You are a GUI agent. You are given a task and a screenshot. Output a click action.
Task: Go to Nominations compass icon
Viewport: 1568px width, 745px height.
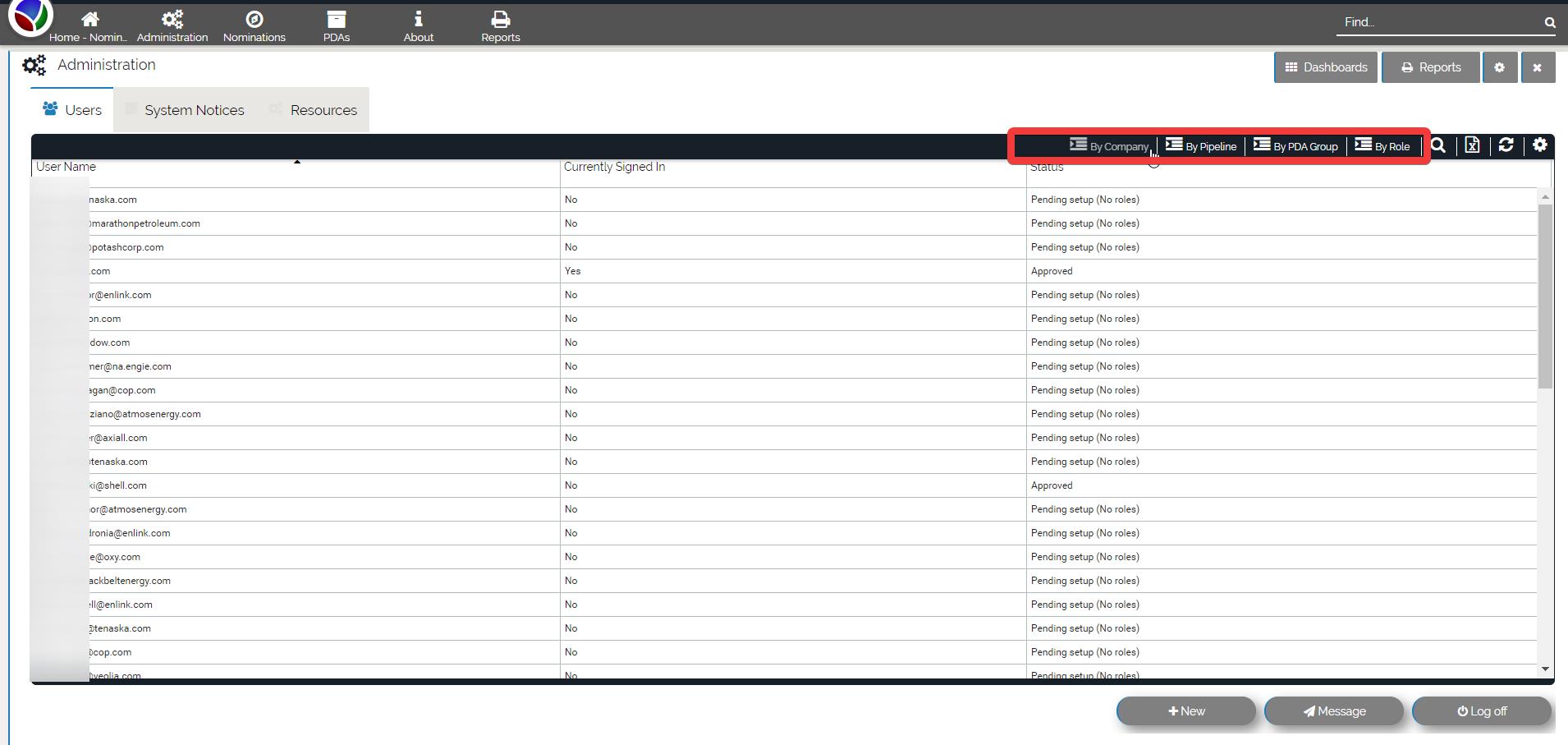pyautogui.click(x=254, y=20)
